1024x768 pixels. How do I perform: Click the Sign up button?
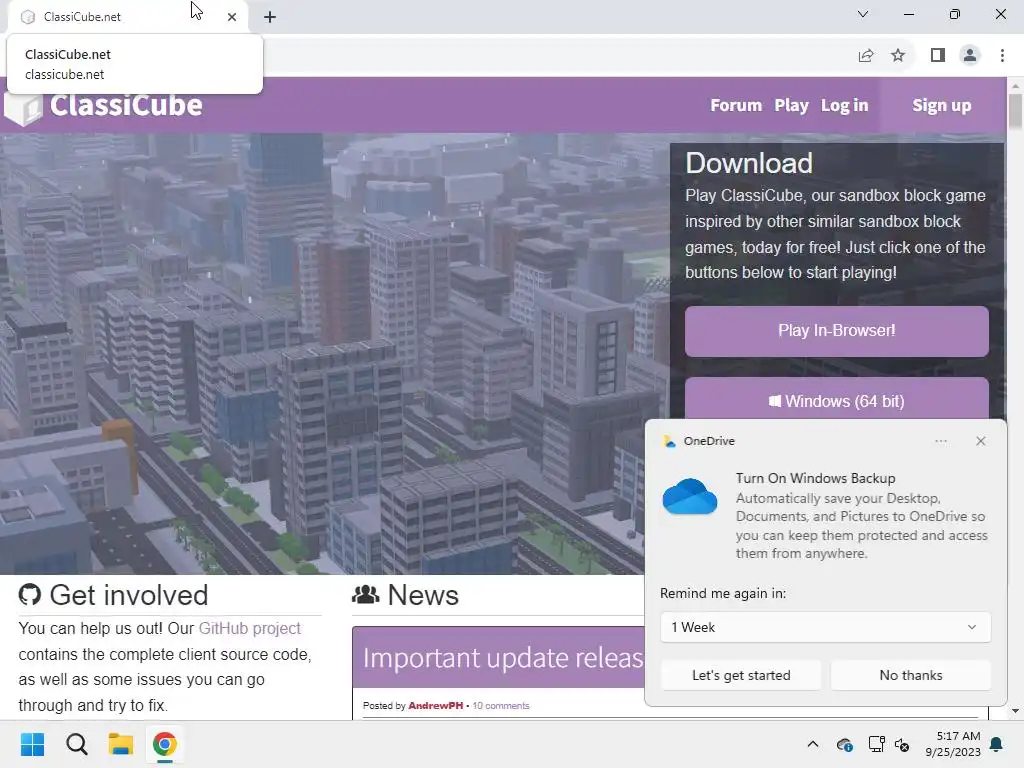coord(941,105)
